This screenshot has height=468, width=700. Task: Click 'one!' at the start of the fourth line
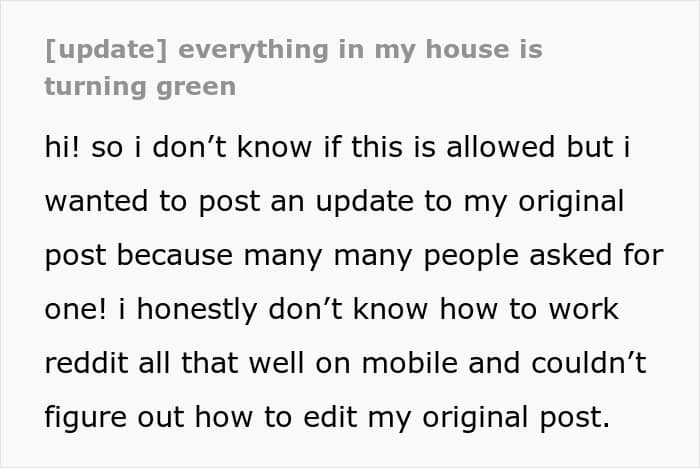(x=76, y=309)
